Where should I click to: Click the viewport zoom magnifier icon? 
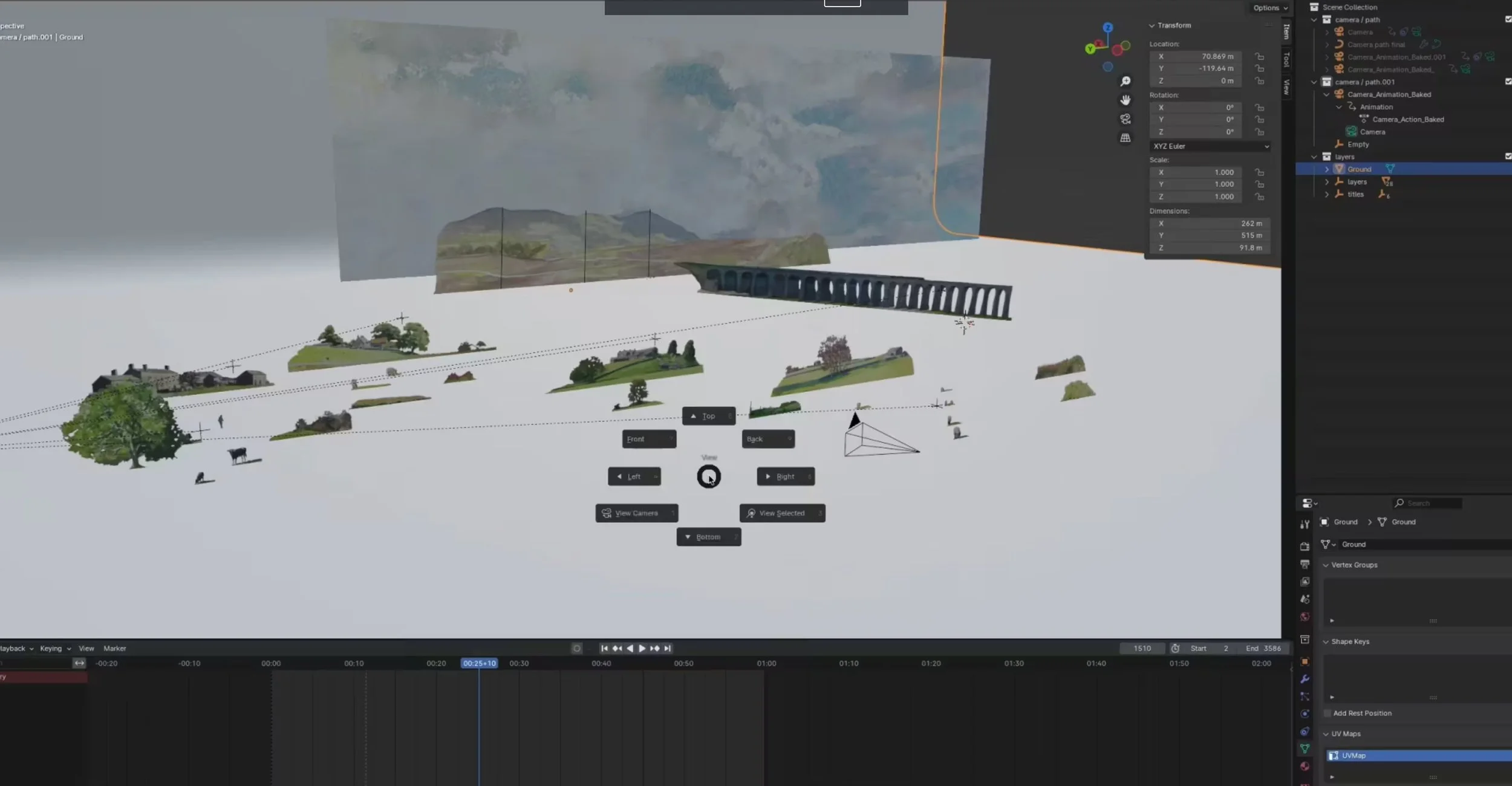pos(1125,81)
